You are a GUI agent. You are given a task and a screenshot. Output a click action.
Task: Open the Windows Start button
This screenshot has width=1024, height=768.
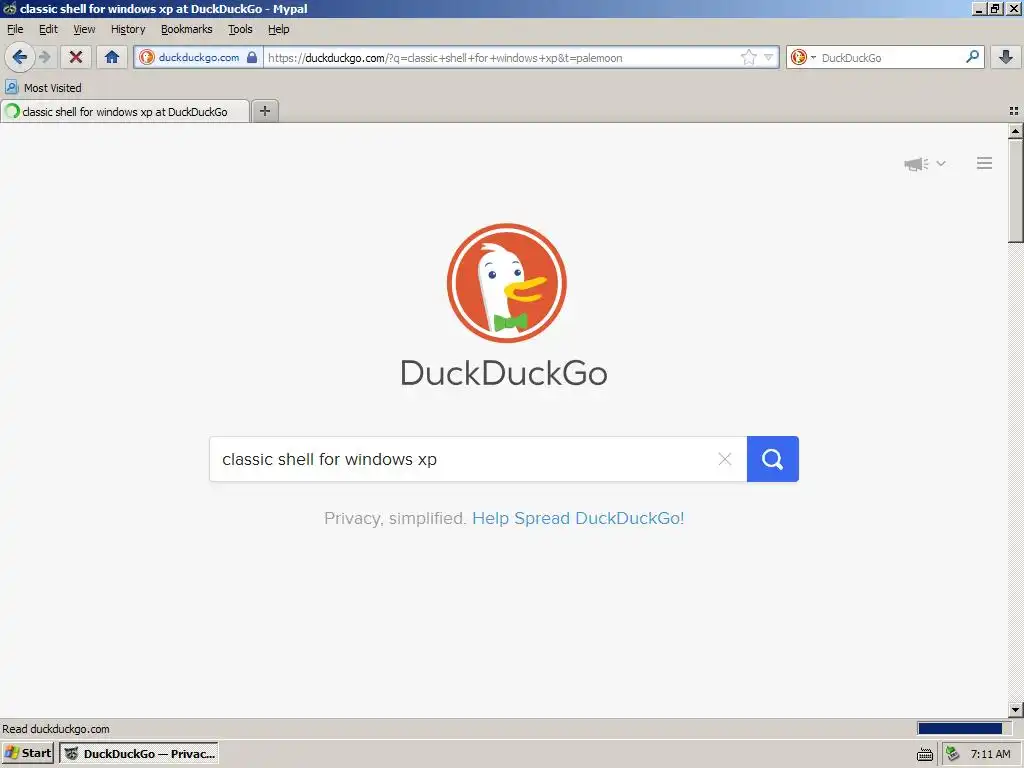(27, 754)
